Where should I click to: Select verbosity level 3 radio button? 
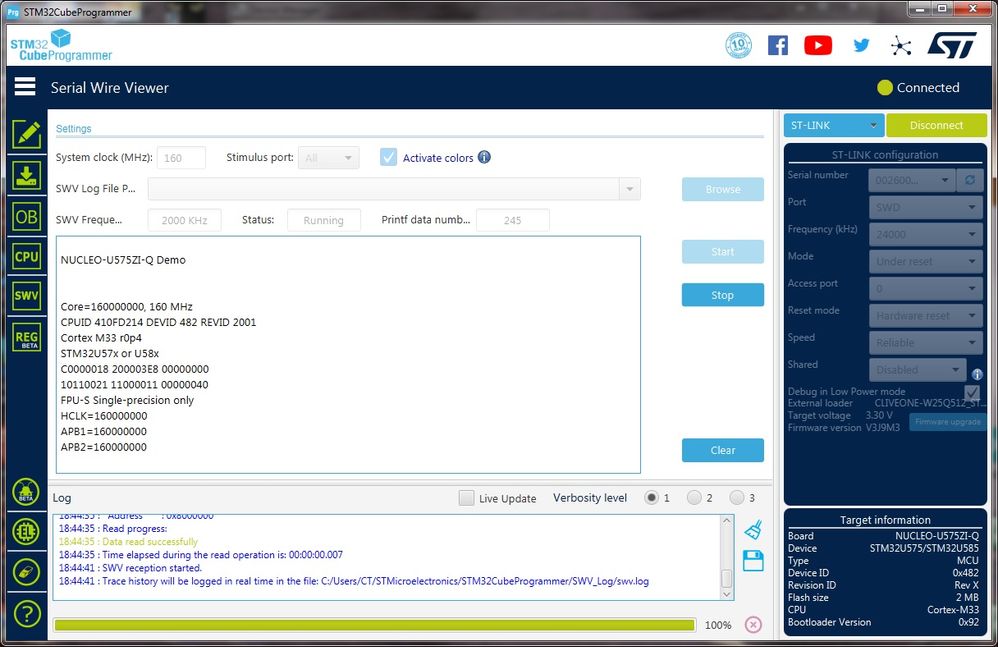coord(736,497)
